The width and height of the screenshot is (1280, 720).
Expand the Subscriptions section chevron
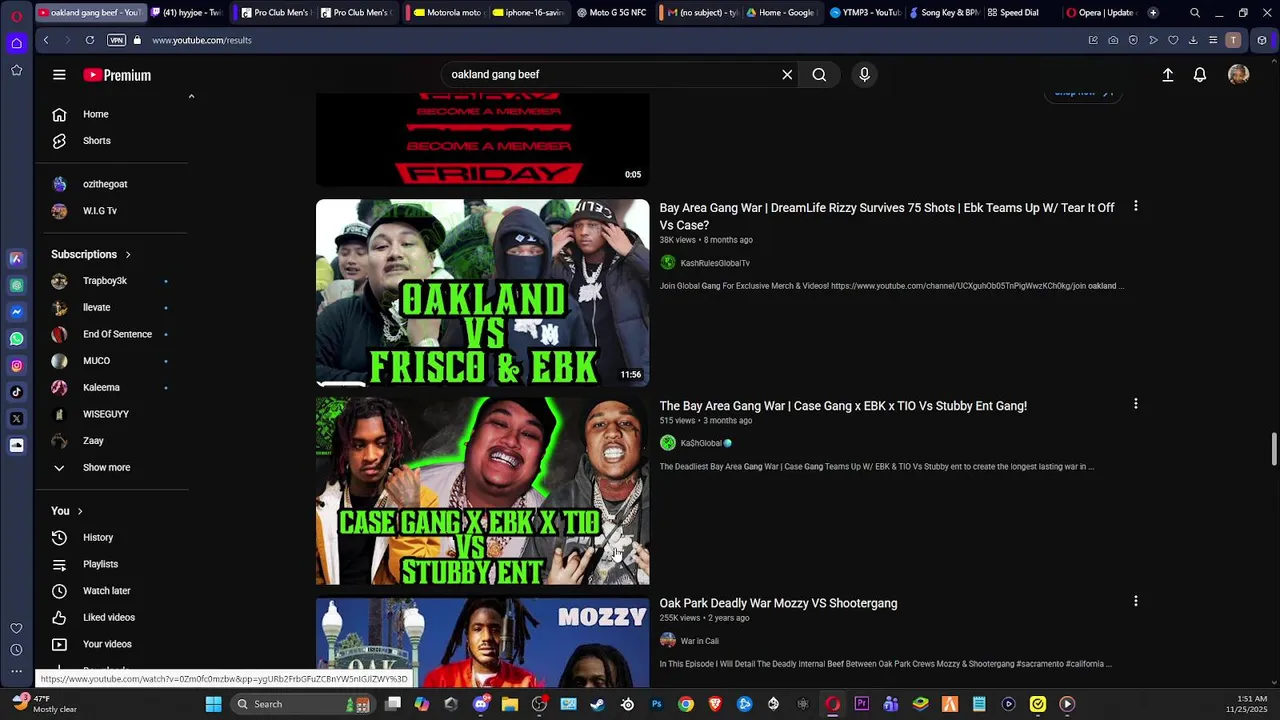pos(128,255)
